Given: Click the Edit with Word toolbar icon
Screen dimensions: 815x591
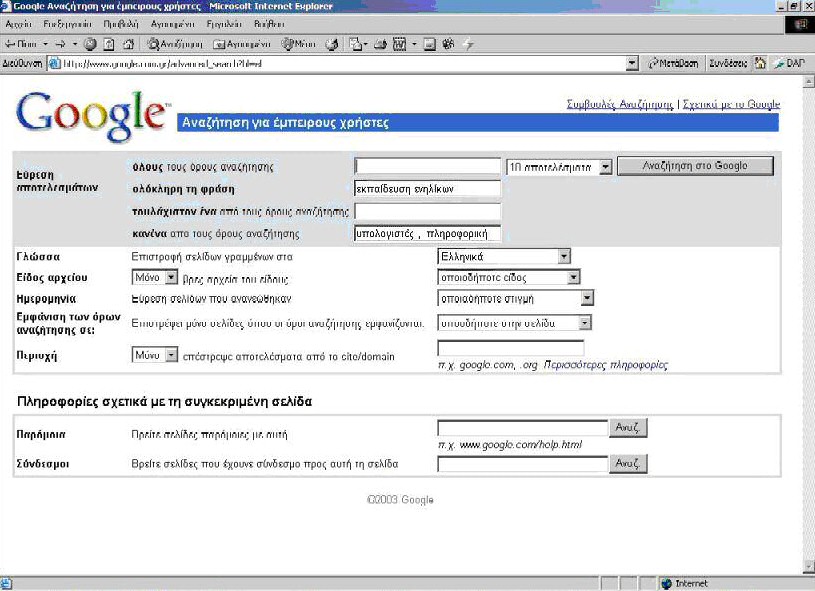Looking at the screenshot, I should pos(399,44).
